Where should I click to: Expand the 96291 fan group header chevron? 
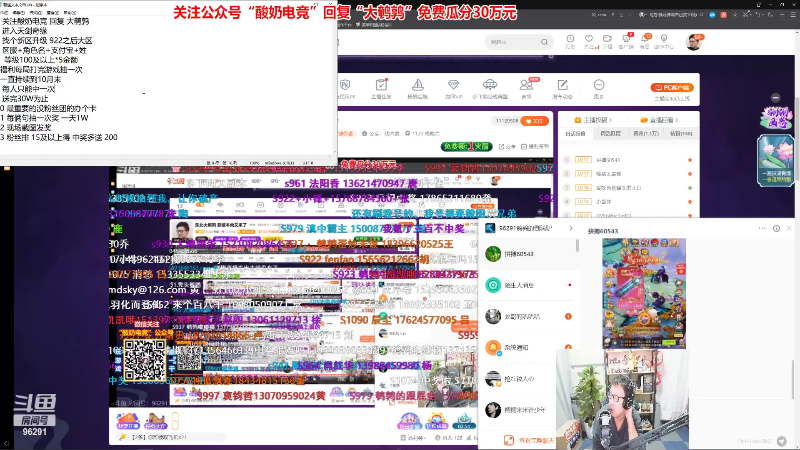pyautogui.click(x=571, y=228)
